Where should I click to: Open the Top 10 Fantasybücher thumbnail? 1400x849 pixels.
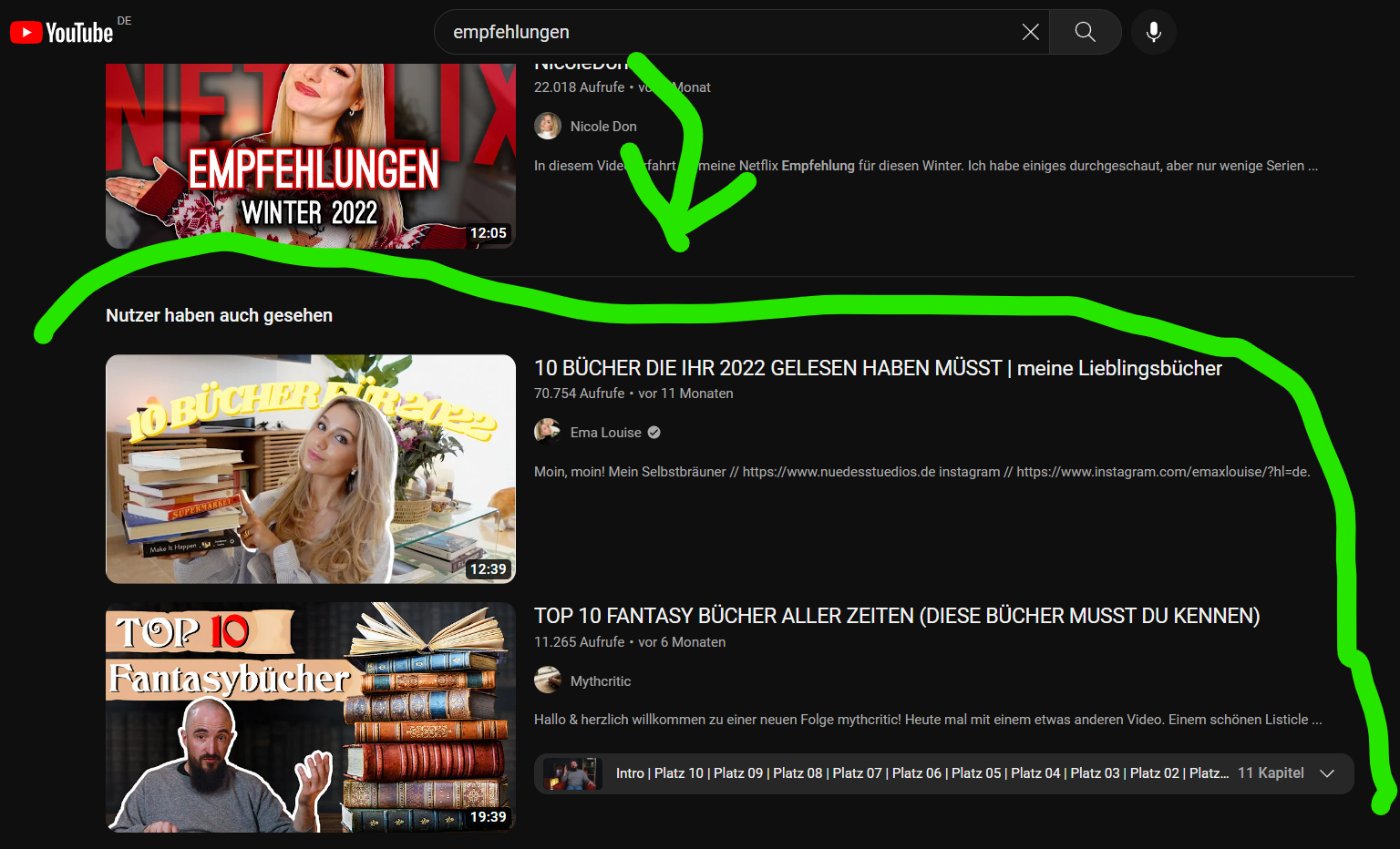coord(310,717)
